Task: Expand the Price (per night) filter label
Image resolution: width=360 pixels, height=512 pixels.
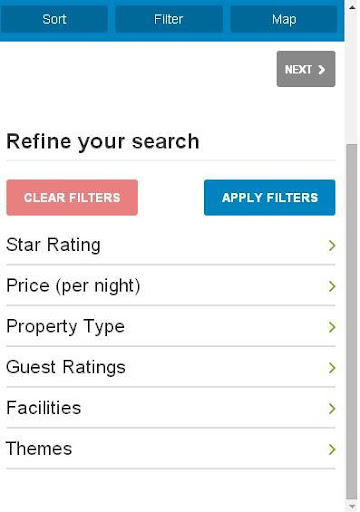Action: [x=73, y=286]
